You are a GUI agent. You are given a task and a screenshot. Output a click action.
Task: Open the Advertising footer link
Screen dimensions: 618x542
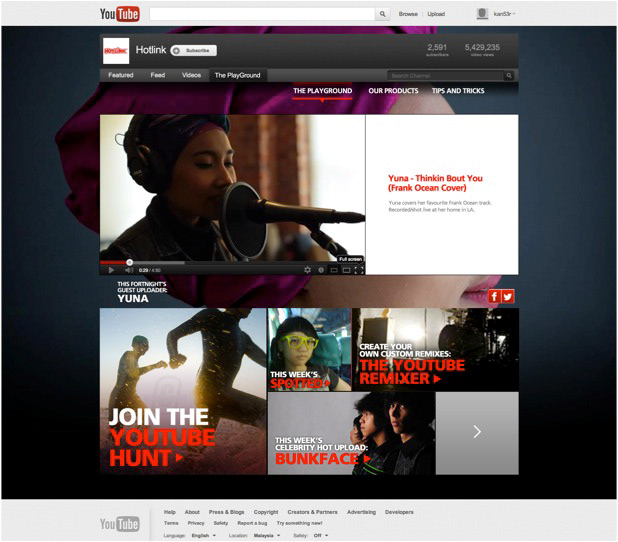pos(361,512)
